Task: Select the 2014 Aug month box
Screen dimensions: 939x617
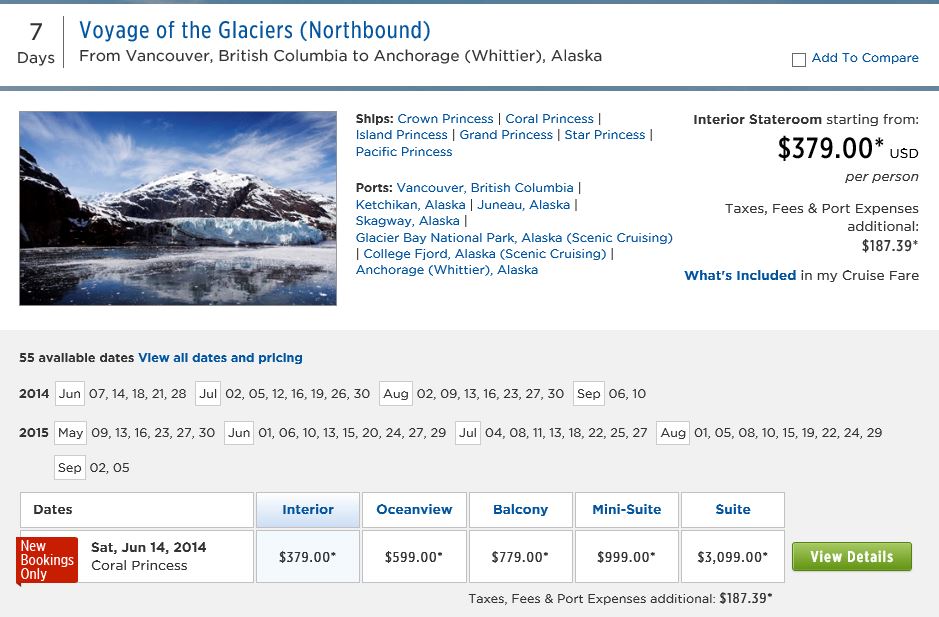Action: coord(396,394)
